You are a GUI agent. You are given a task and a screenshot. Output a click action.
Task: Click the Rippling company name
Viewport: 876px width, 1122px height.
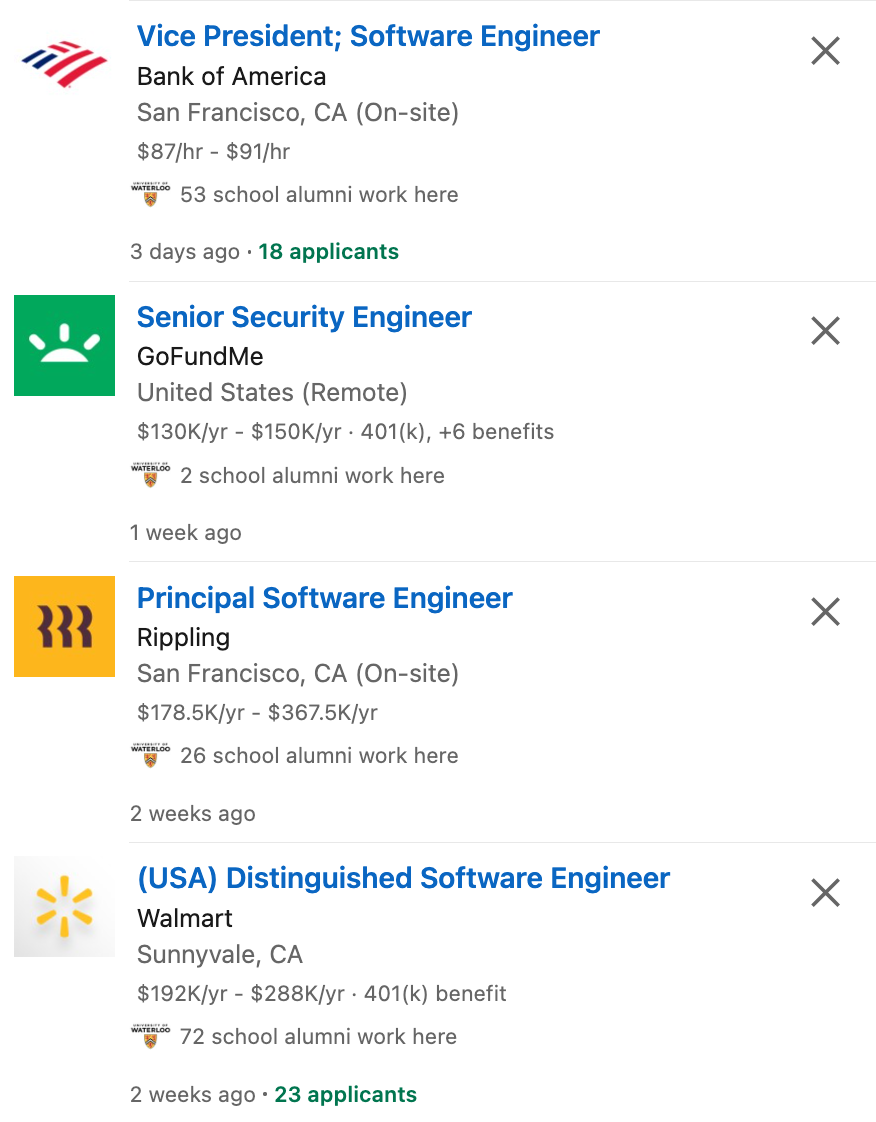point(183,638)
